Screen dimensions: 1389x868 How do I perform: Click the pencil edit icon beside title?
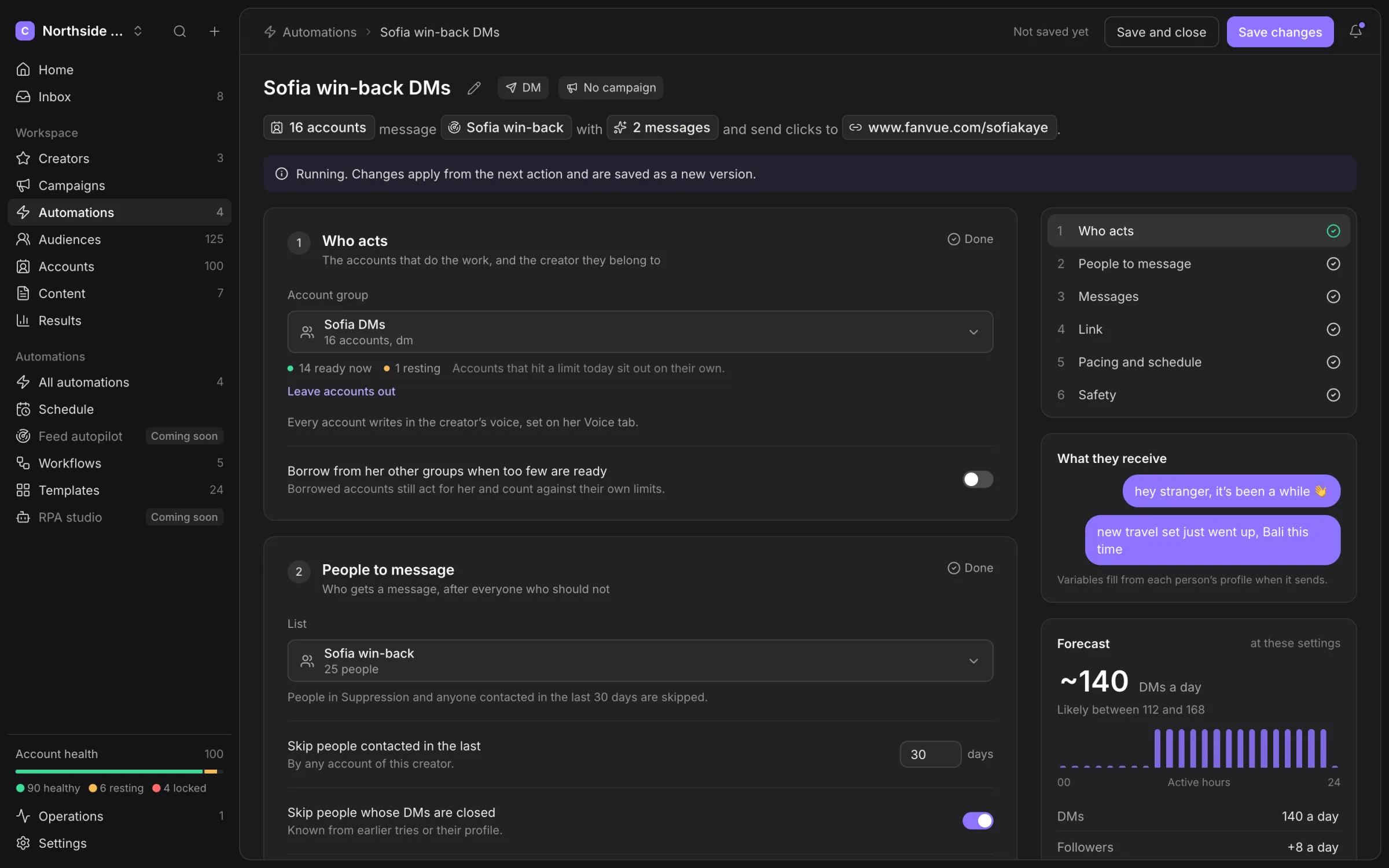[x=474, y=88]
